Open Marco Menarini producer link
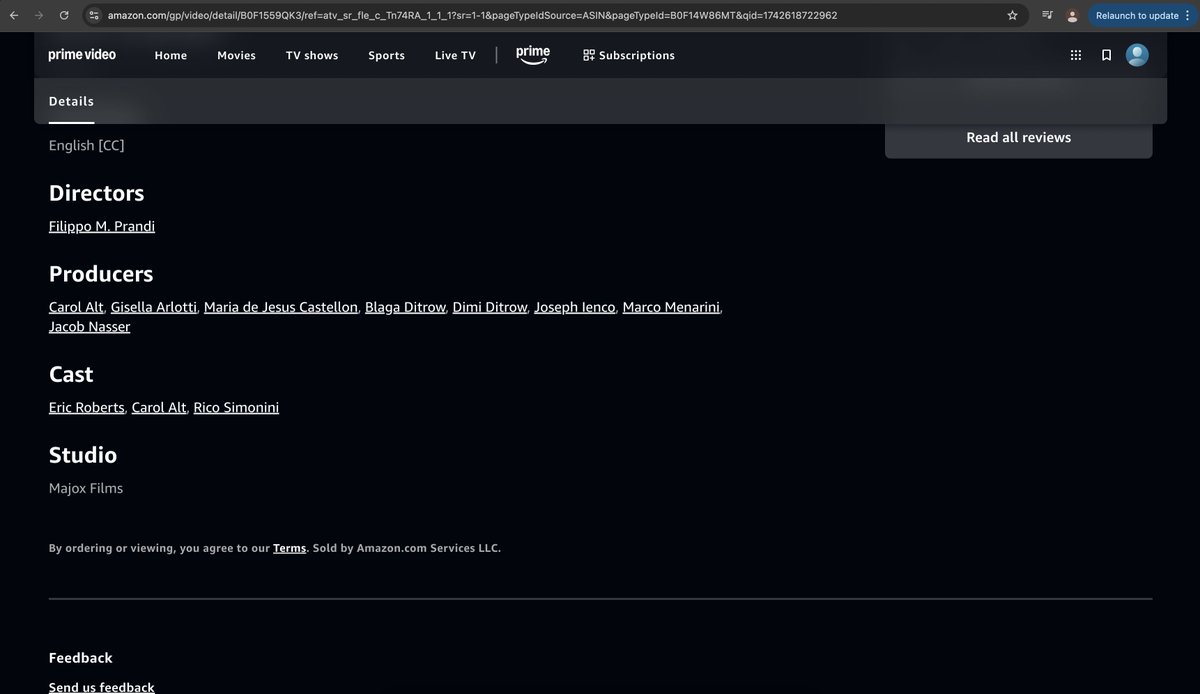 tap(671, 307)
